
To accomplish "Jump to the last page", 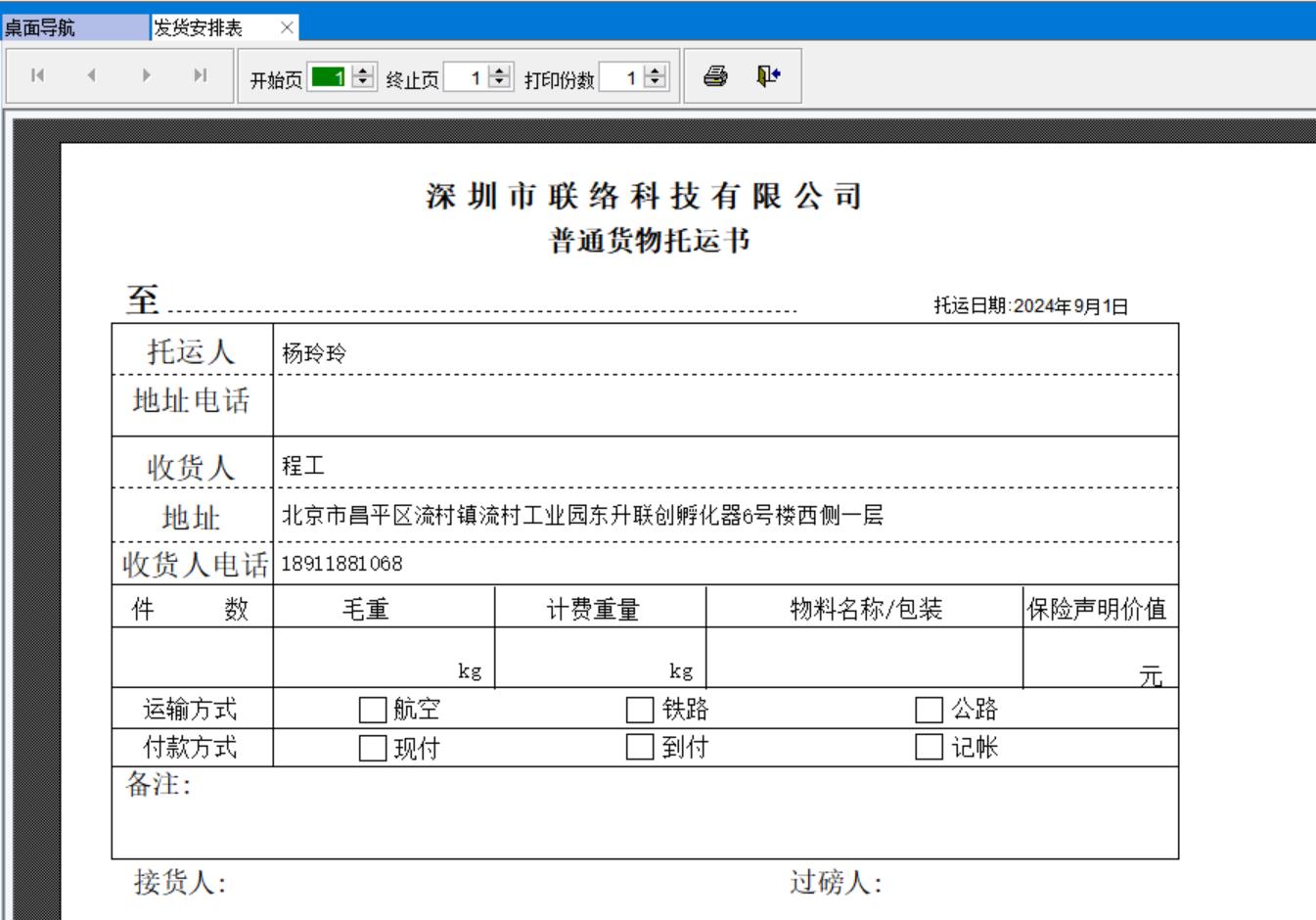I will pyautogui.click(x=201, y=75).
